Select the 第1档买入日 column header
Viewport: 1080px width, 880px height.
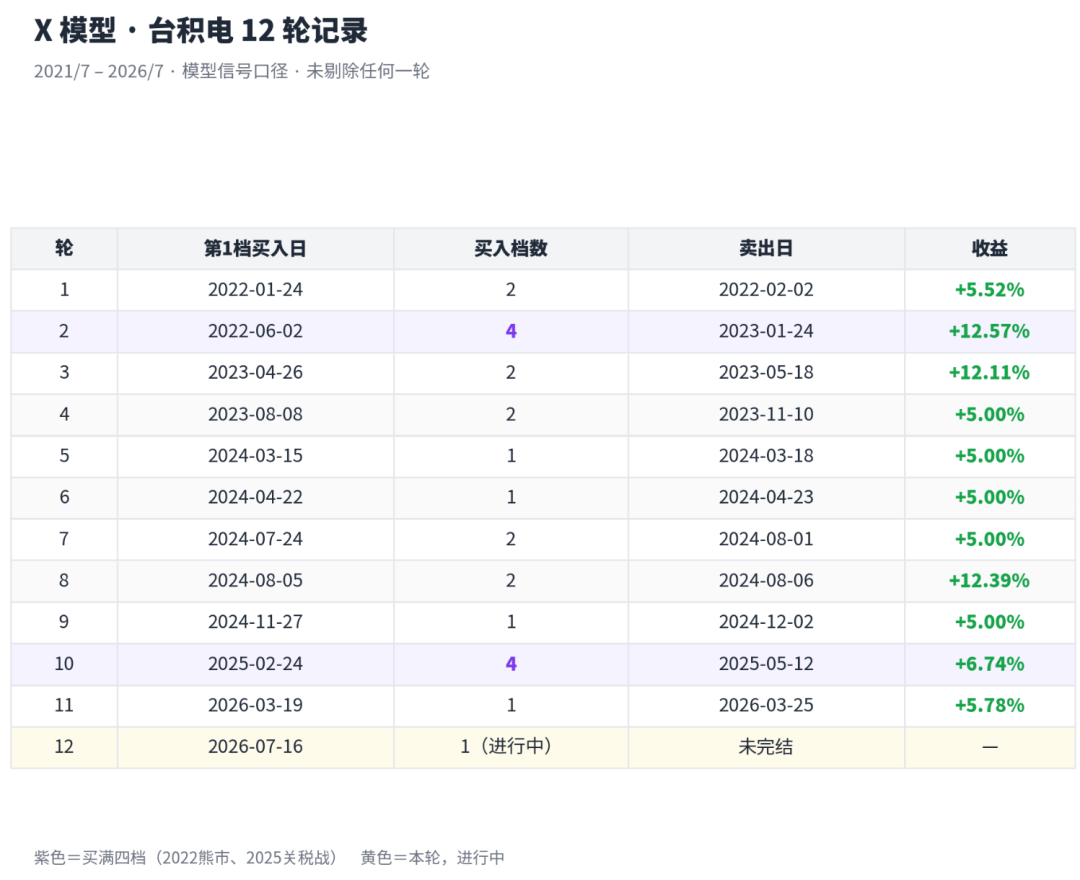[x=256, y=248]
